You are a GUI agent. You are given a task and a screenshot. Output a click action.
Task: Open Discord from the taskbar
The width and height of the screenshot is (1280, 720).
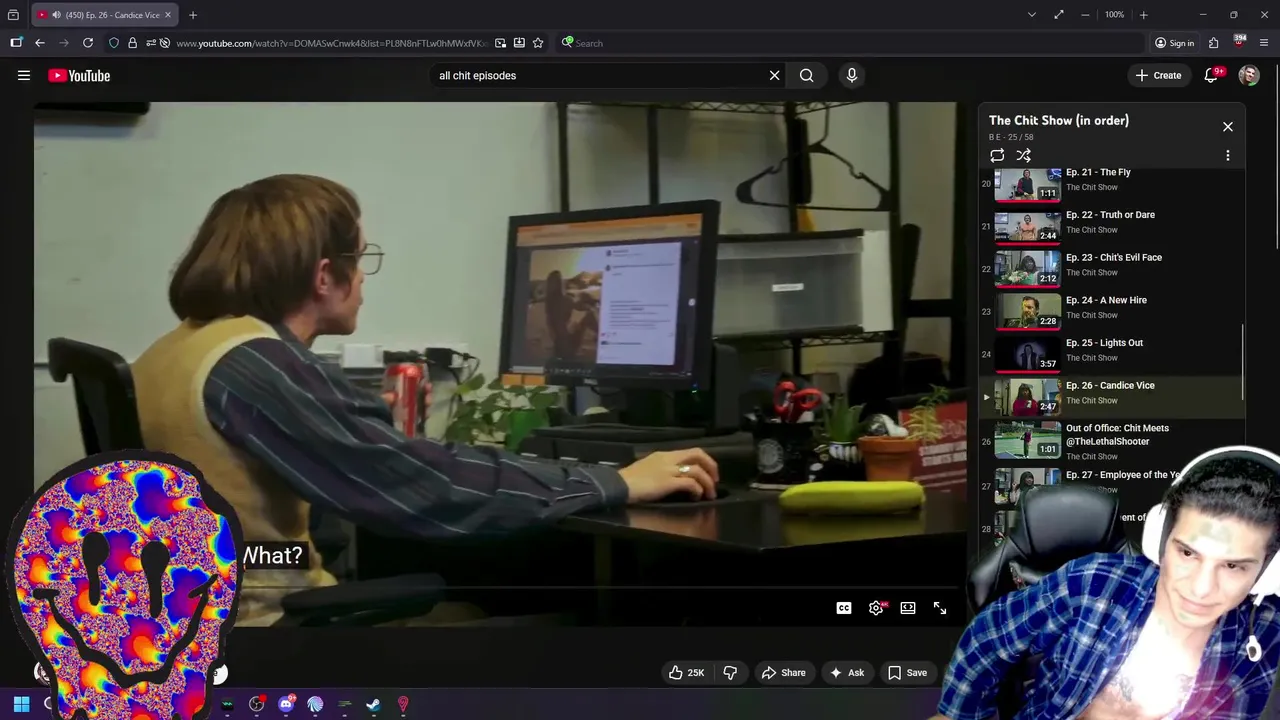tap(286, 705)
